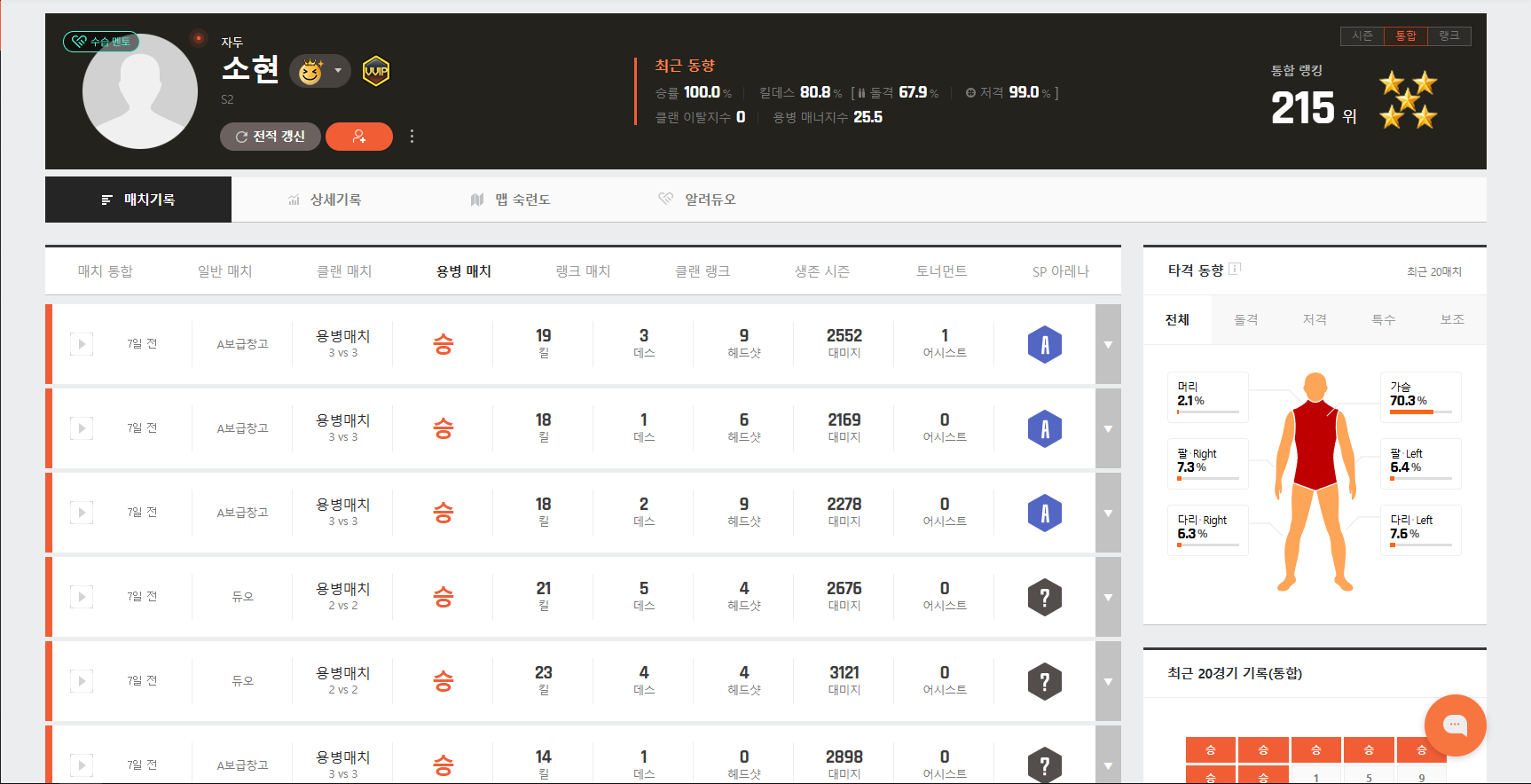Screen dimensions: 1531x784
Task: Expand the first match row details
Action: click(x=1108, y=345)
